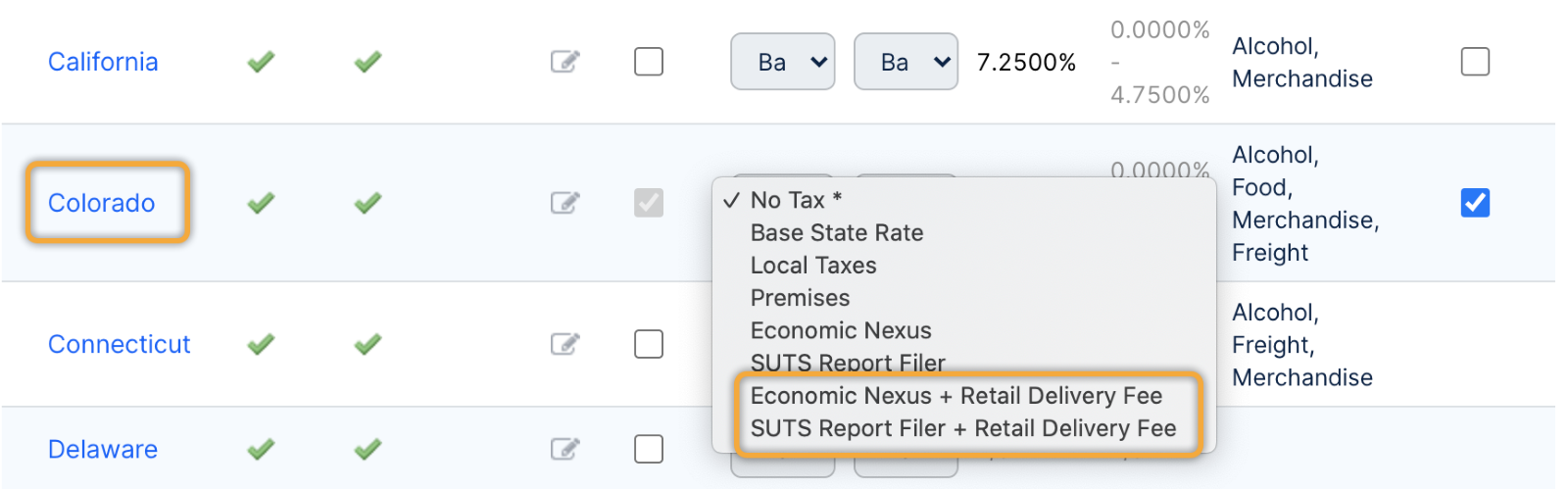Check the far-right checkbox in California row
Image resolution: width=1568 pixels, height=489 pixels.
(1475, 62)
